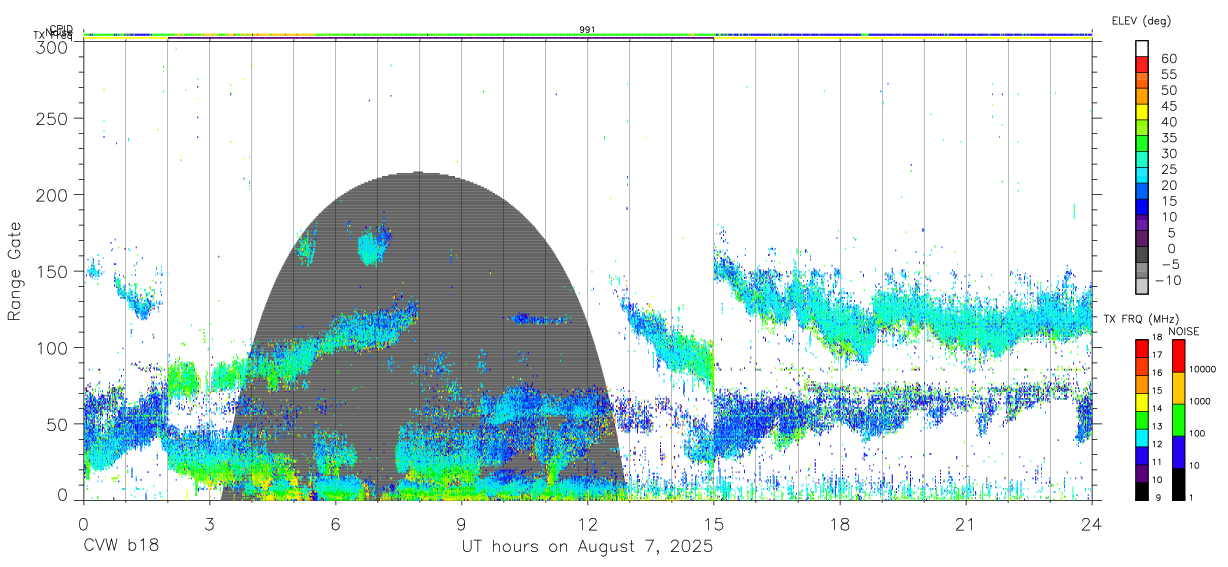Click the TX FRQ legend value "18"

[1156, 337]
